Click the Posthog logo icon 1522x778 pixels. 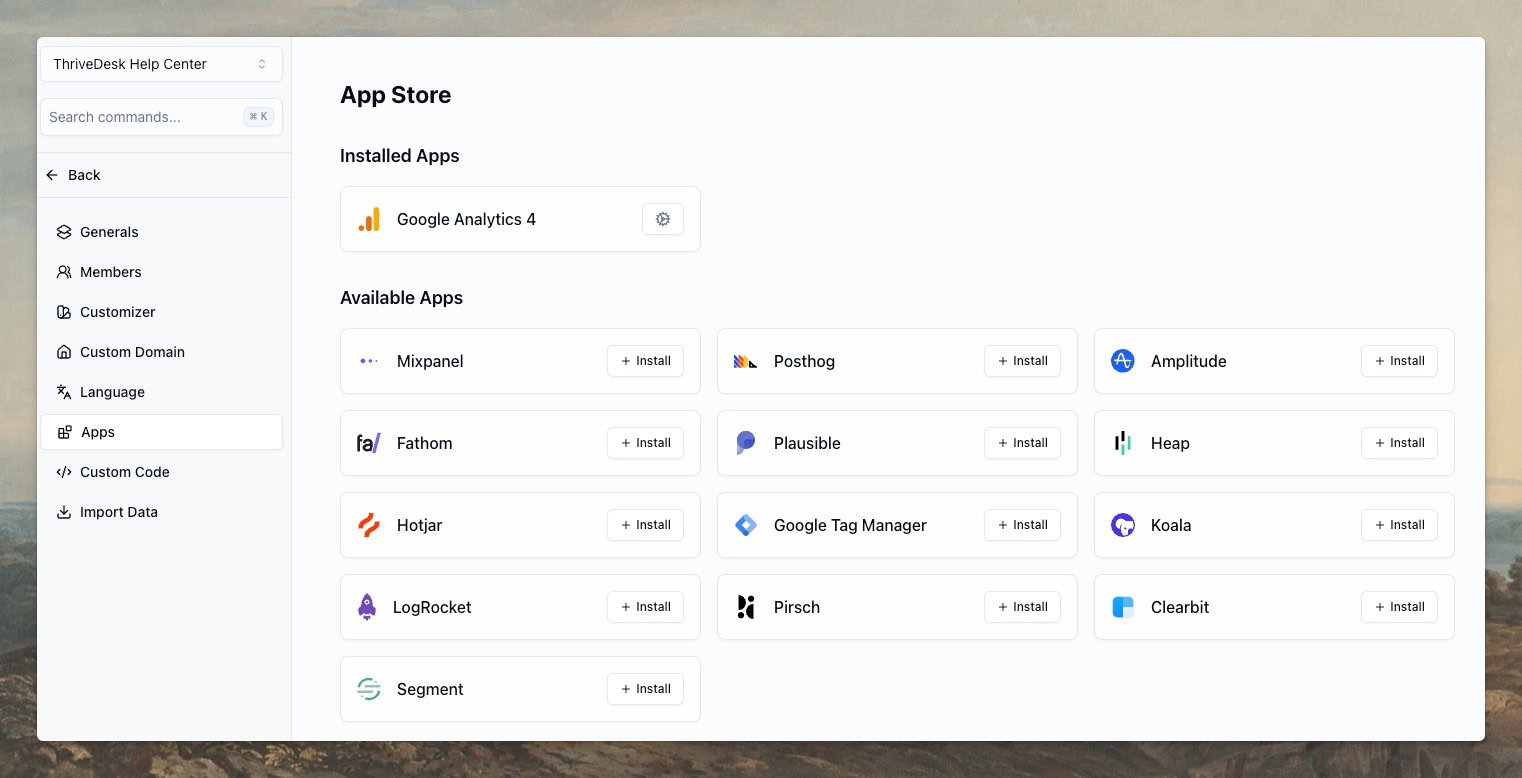click(x=746, y=361)
